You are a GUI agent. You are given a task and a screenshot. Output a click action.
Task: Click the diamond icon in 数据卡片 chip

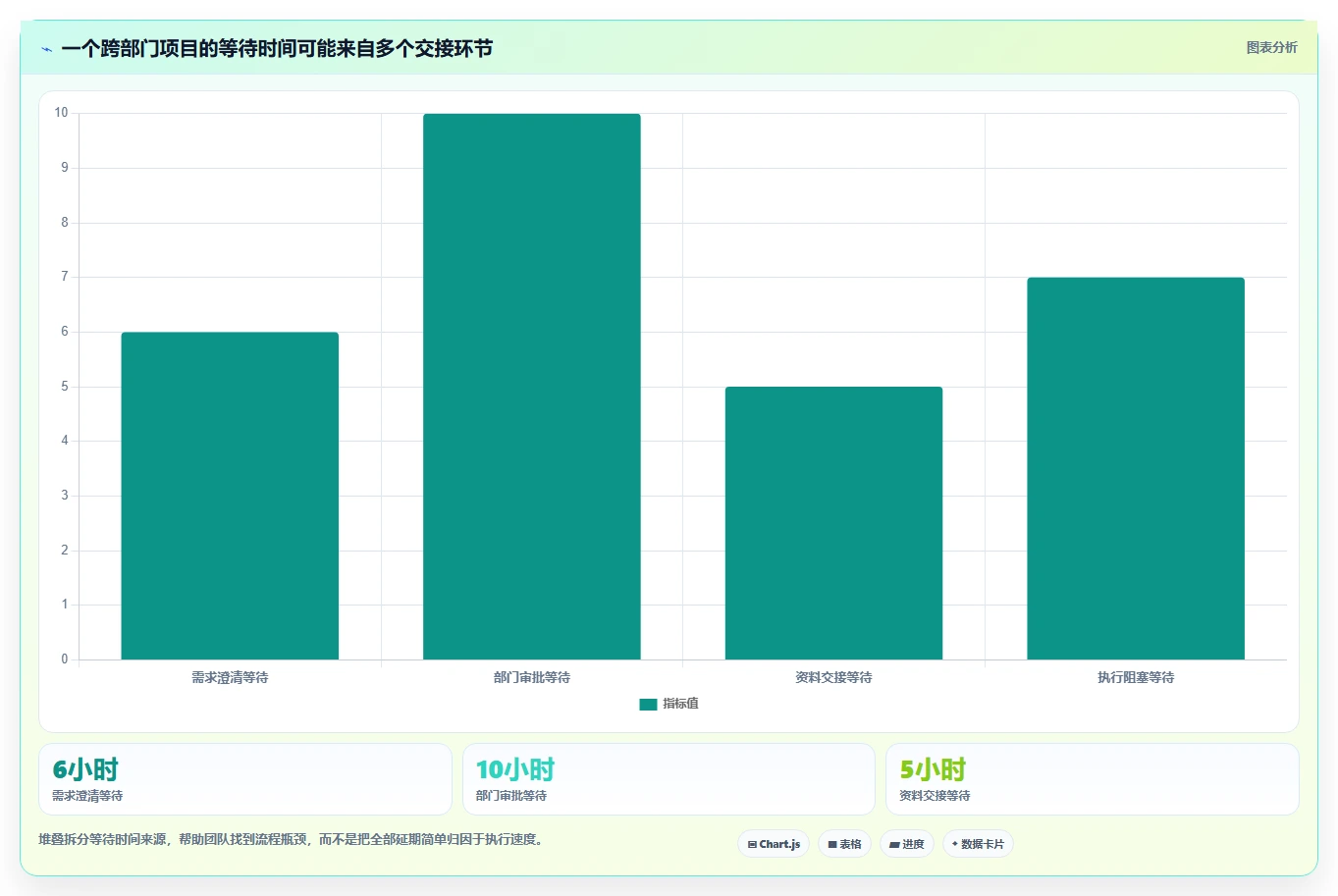(954, 844)
